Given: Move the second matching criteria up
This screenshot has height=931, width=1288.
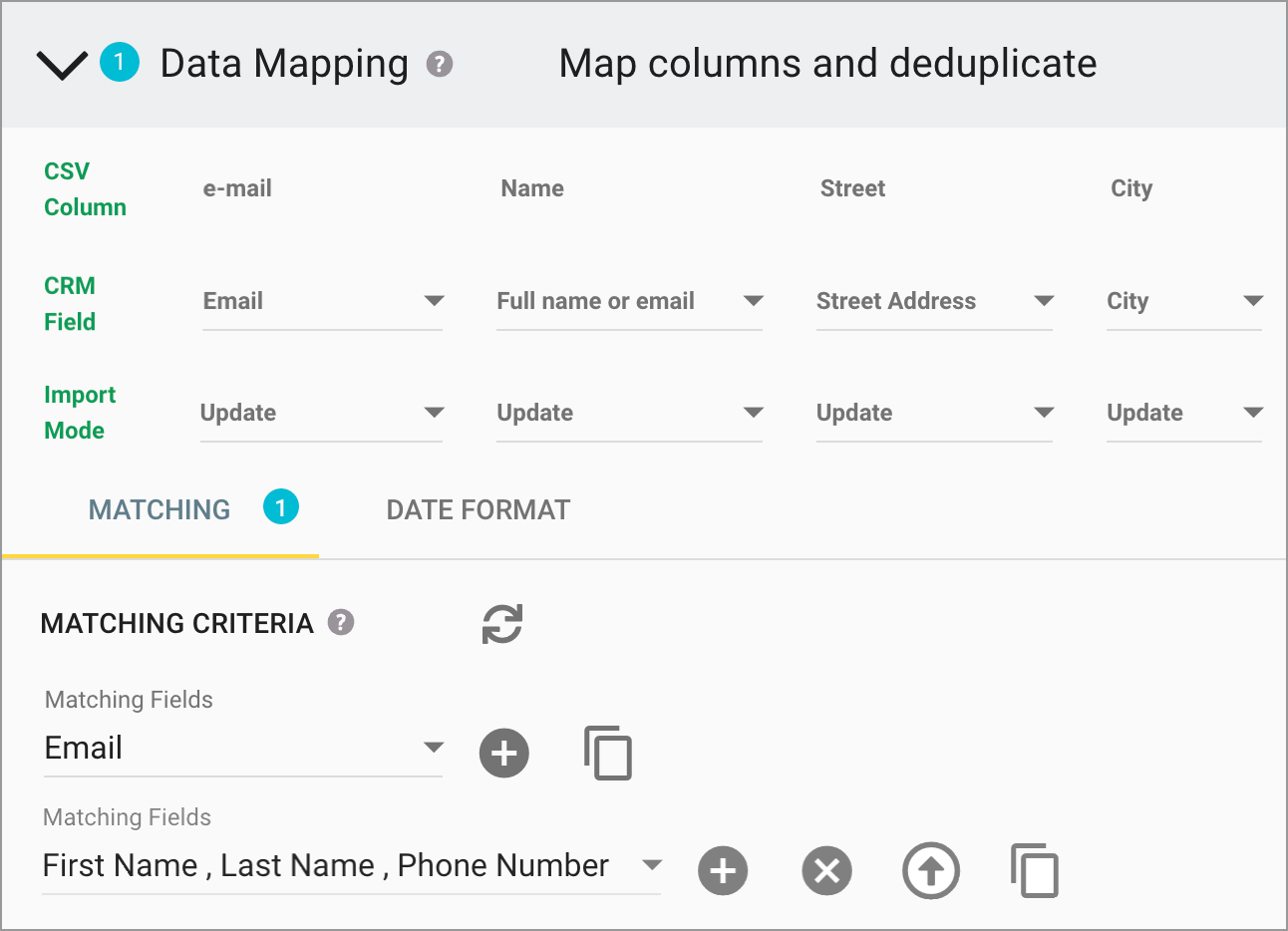Looking at the screenshot, I should coord(930,870).
